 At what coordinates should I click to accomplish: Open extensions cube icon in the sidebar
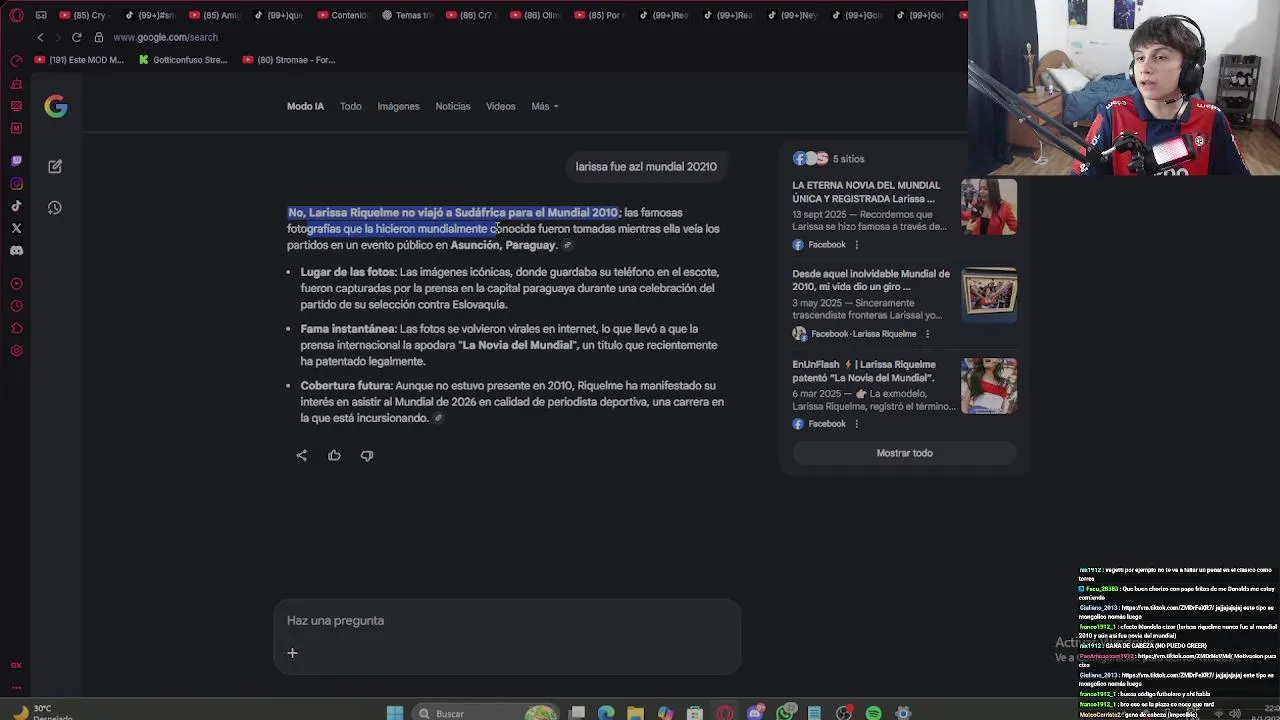tap(16, 328)
